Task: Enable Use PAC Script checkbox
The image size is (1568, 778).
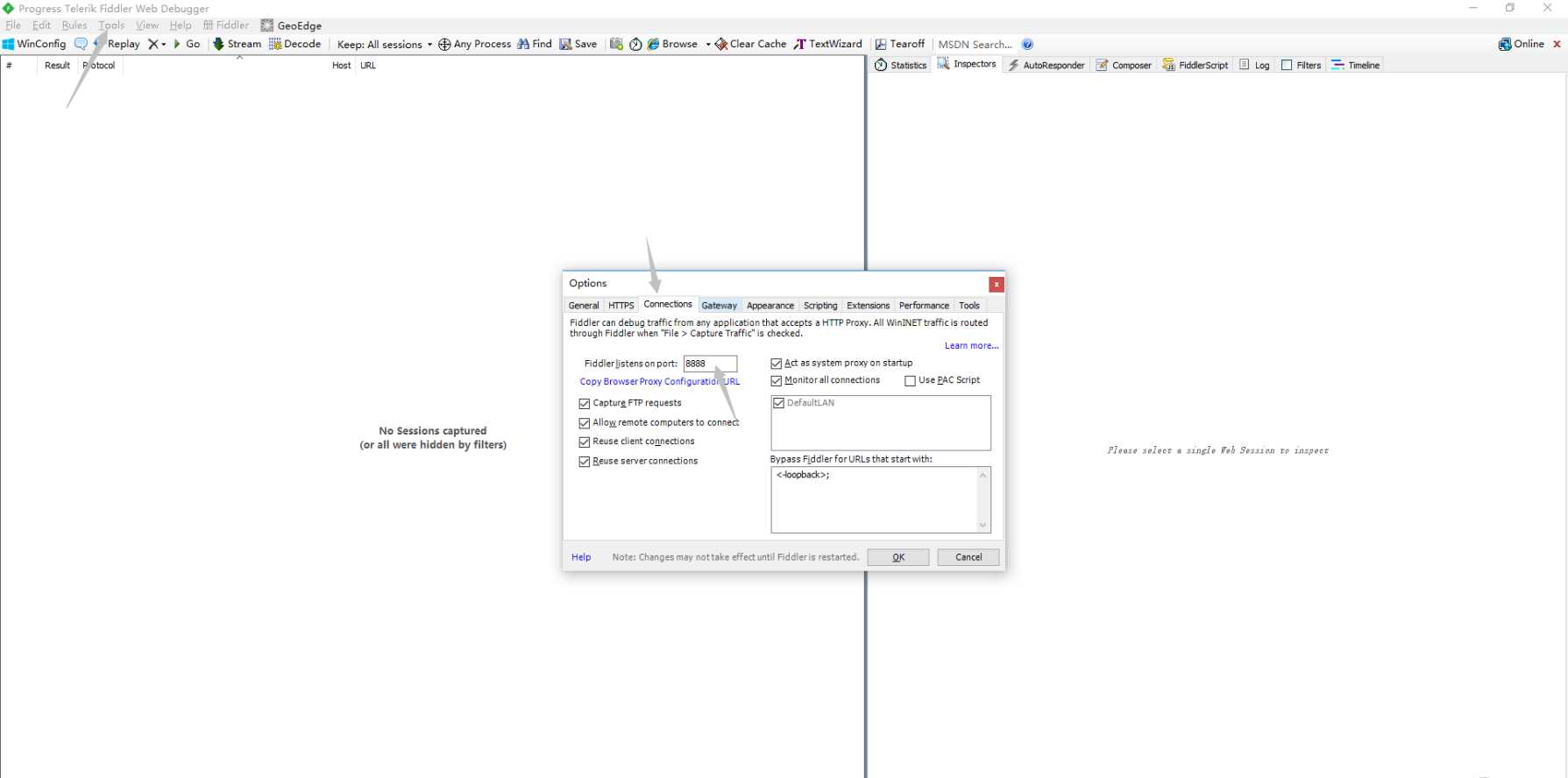Action: coord(910,381)
